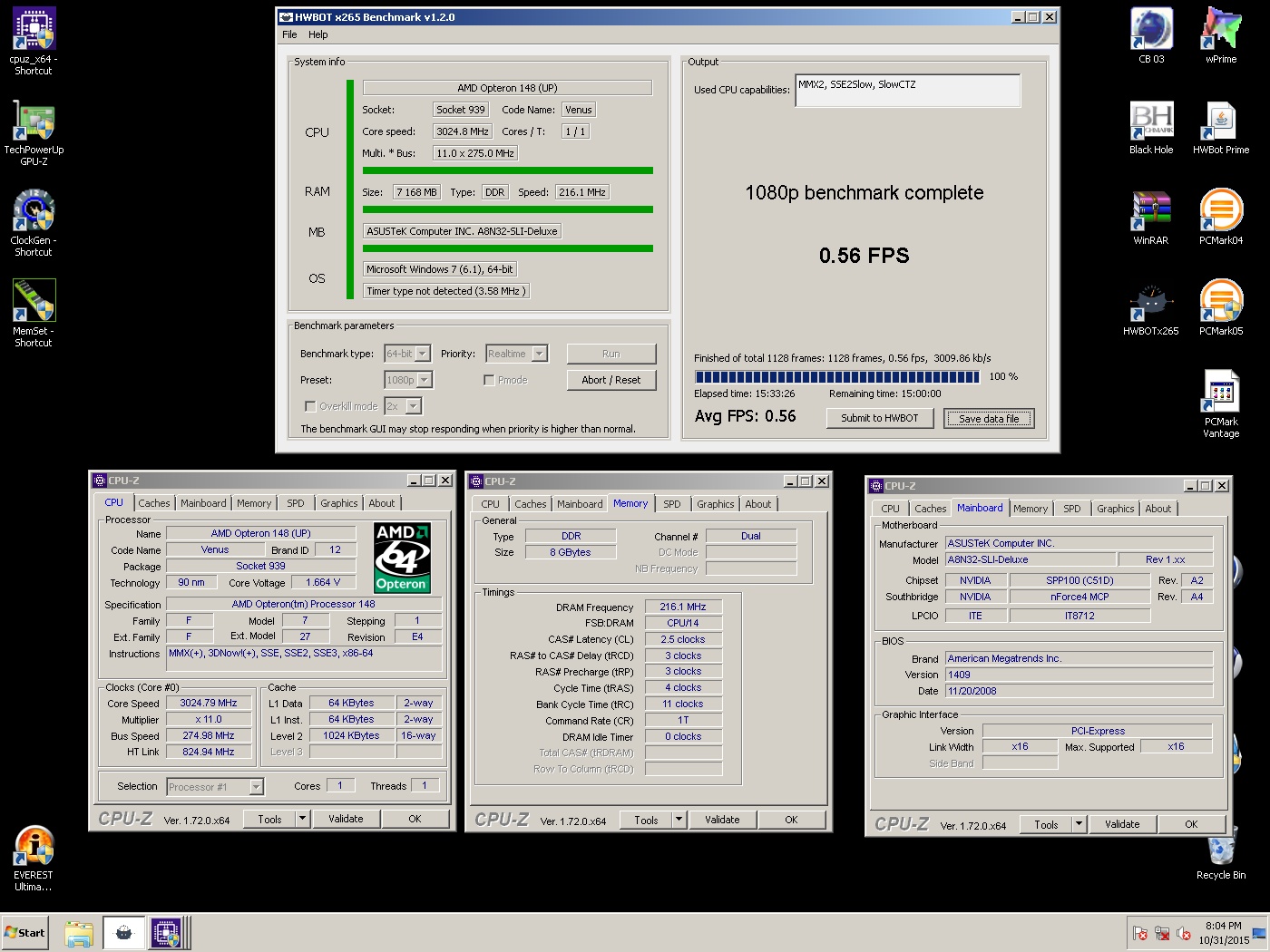Open Graphics tab in Mainboard CPU-Z window
This screenshot has height=952, width=1270.
pyautogui.click(x=1115, y=509)
